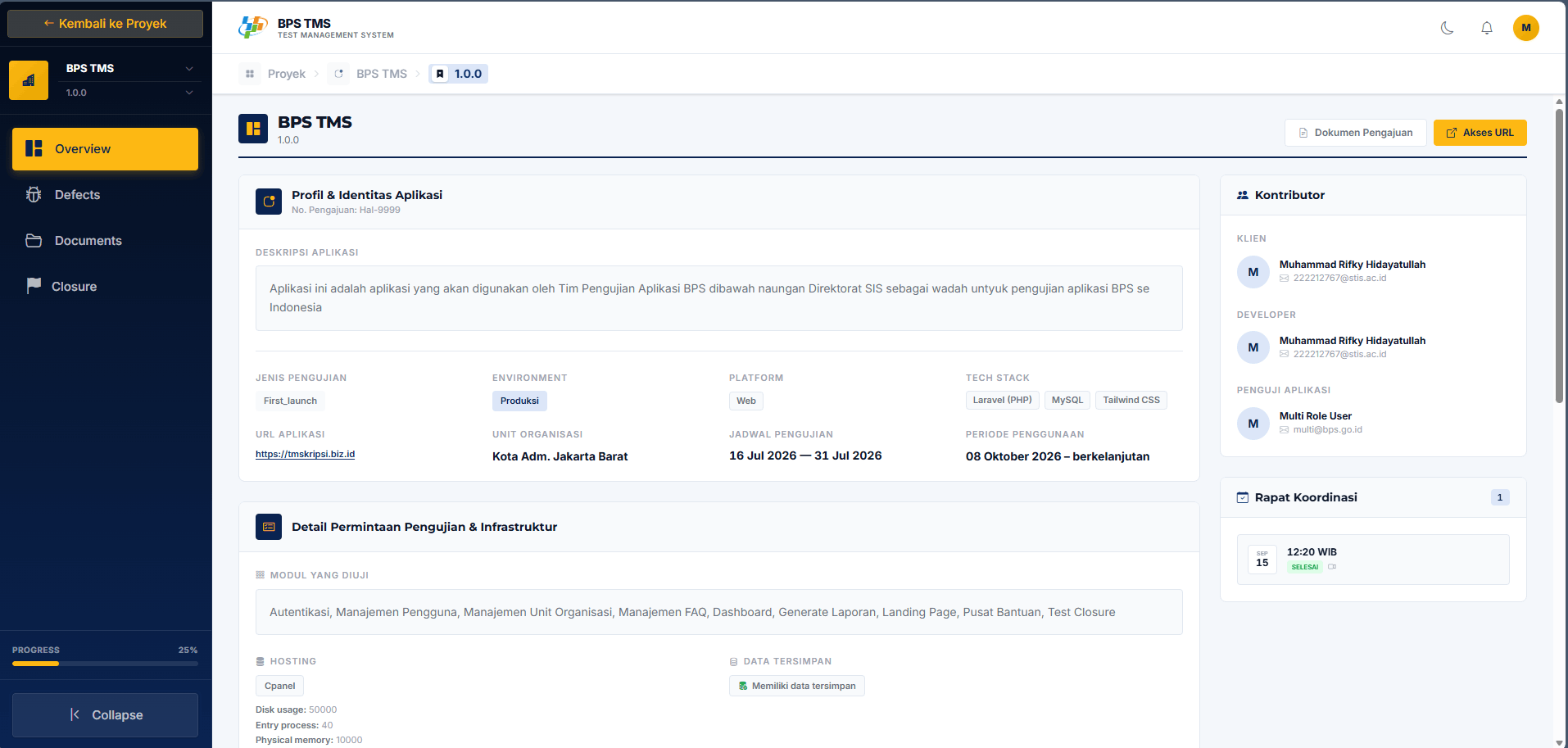The height and width of the screenshot is (748, 1568).
Task: Click the Produksi environment tag
Action: [x=519, y=401]
